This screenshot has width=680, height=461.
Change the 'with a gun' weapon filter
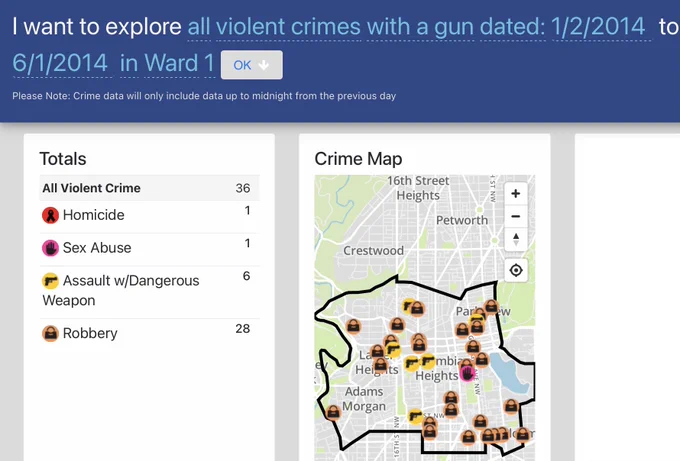click(420, 27)
